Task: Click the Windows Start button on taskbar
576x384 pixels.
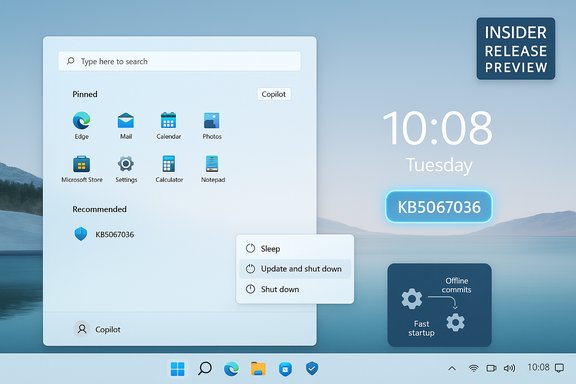Action: 178,369
